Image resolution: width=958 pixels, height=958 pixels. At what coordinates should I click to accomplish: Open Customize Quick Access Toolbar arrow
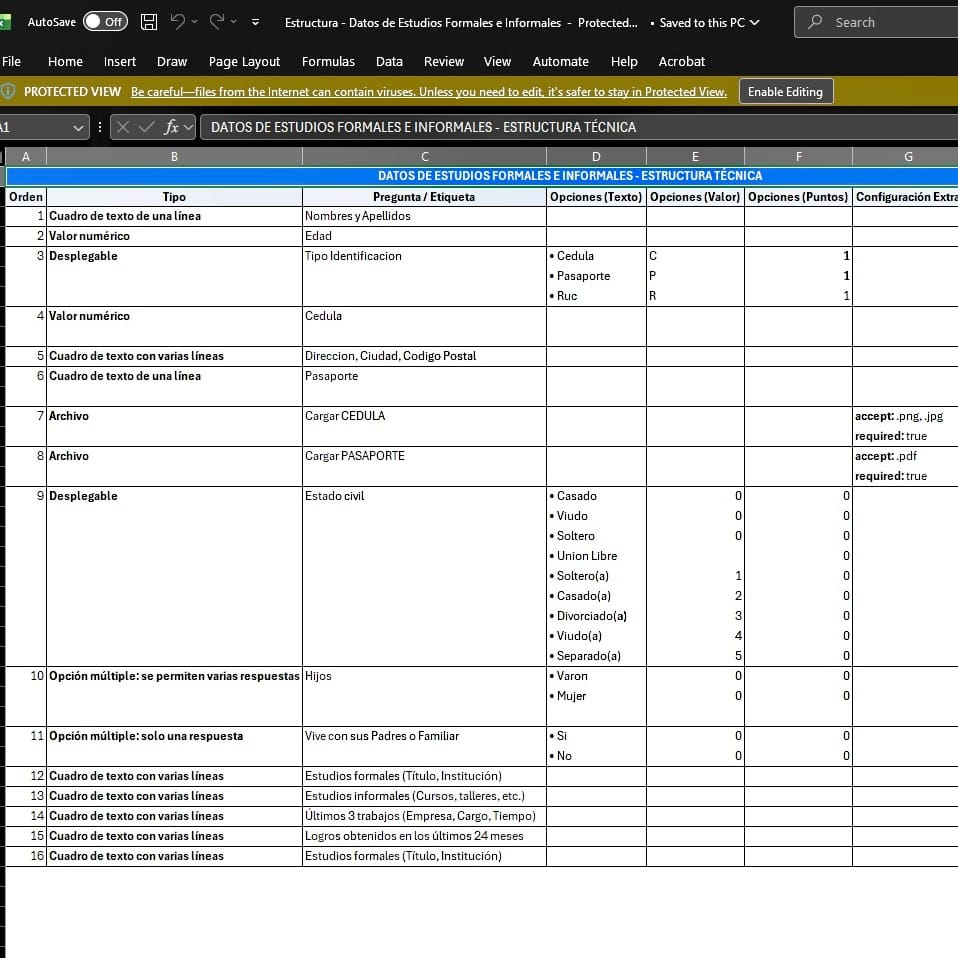[255, 22]
